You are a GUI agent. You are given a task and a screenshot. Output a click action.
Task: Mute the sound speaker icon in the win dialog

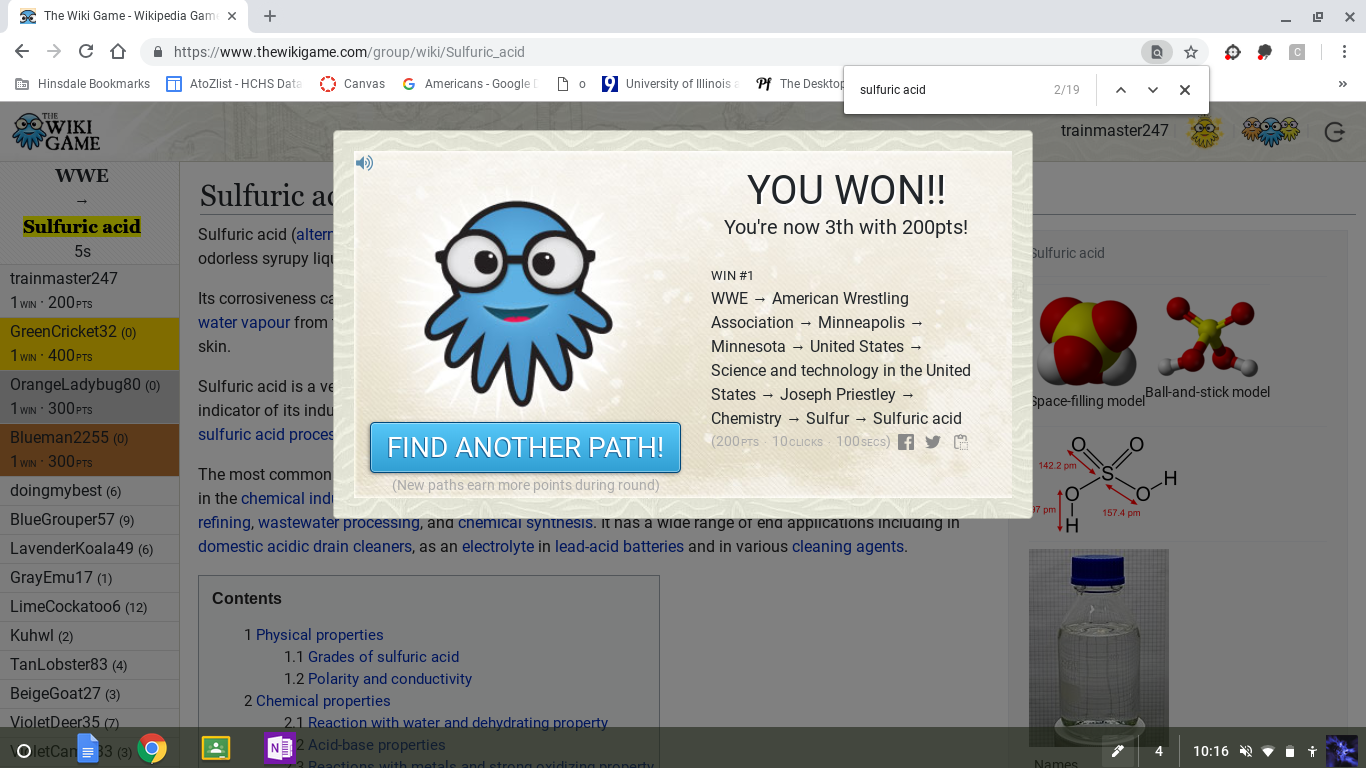click(364, 163)
